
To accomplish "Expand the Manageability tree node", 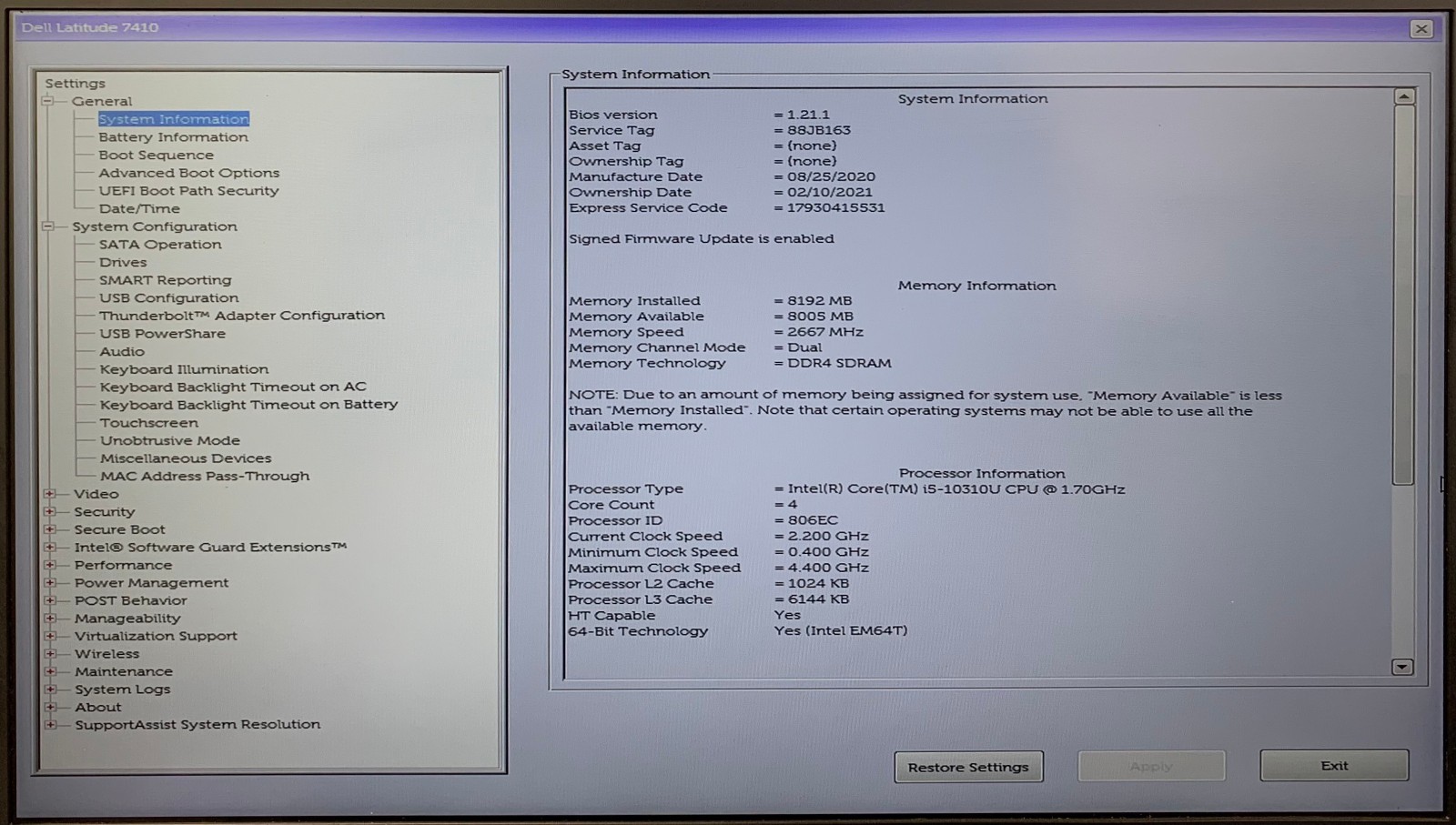I will tap(50, 619).
